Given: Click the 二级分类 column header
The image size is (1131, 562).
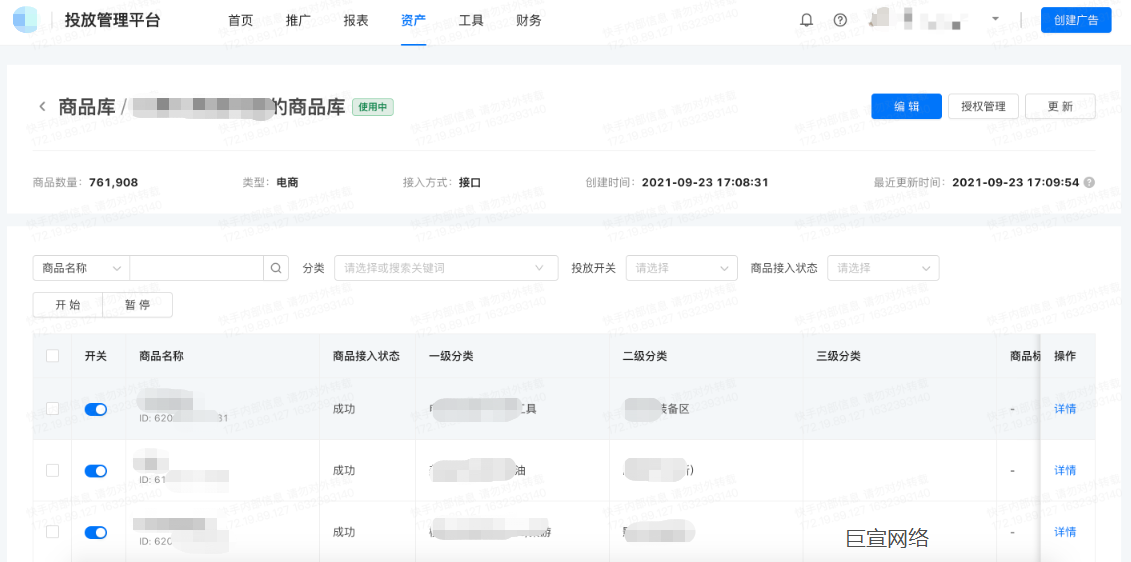Looking at the screenshot, I should point(645,356).
